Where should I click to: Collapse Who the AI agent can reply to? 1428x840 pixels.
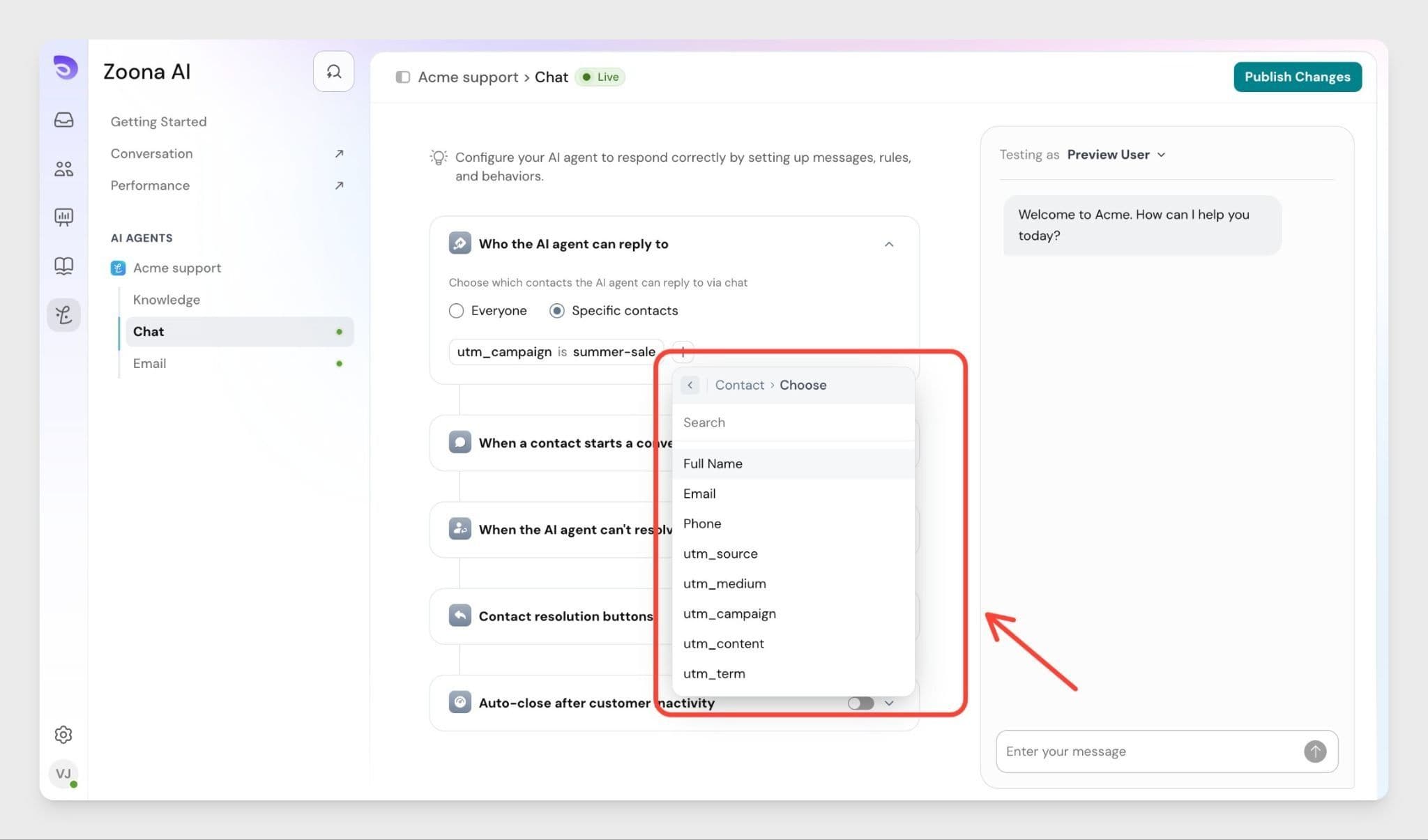[x=889, y=244]
